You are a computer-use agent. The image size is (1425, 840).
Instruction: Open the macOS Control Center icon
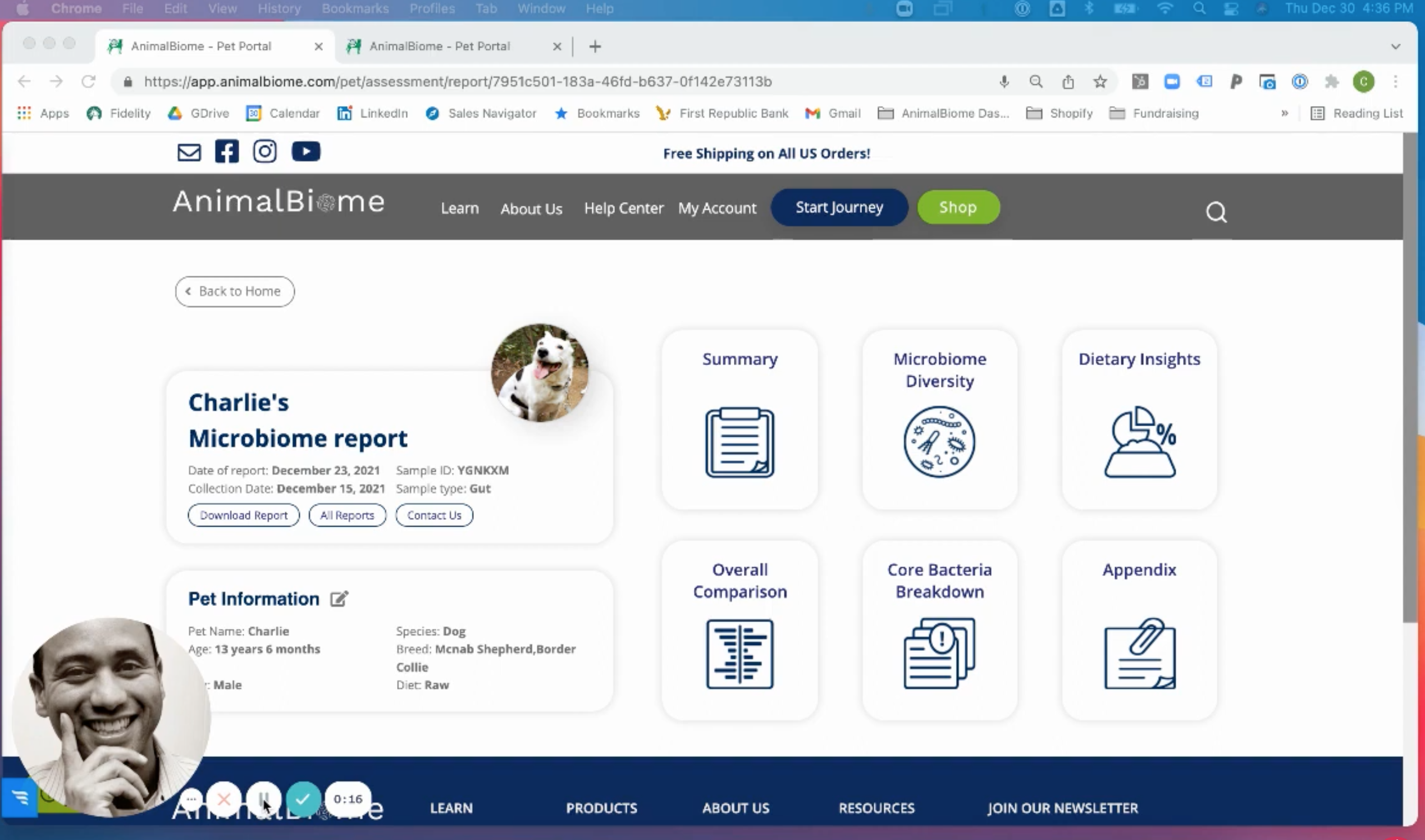[x=1230, y=8]
